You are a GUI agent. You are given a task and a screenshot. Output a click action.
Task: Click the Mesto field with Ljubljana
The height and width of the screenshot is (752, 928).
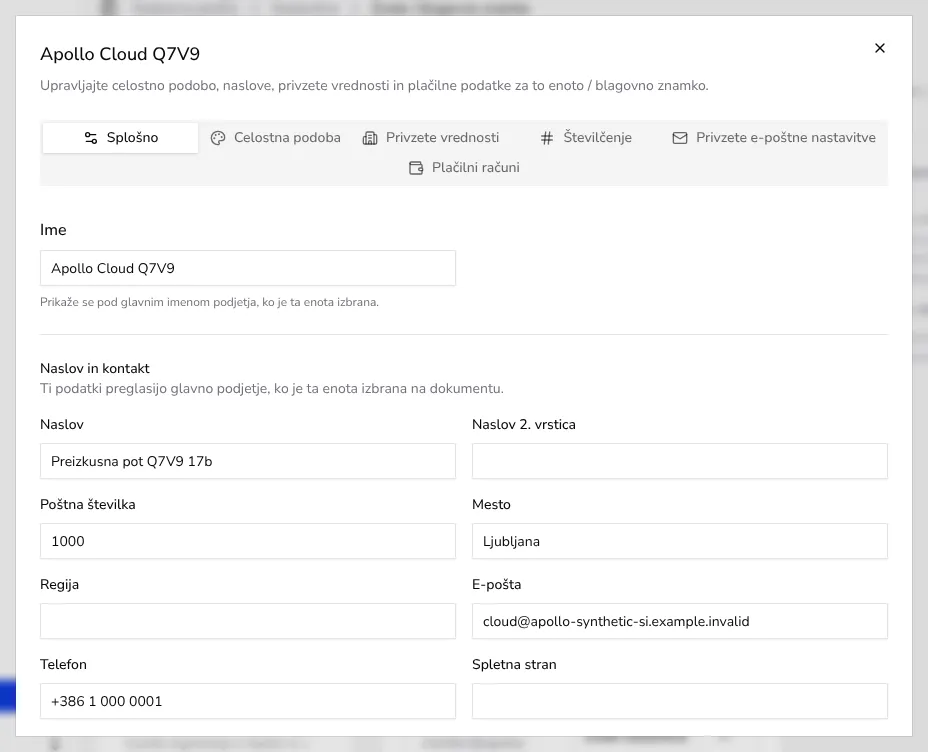[x=679, y=541]
